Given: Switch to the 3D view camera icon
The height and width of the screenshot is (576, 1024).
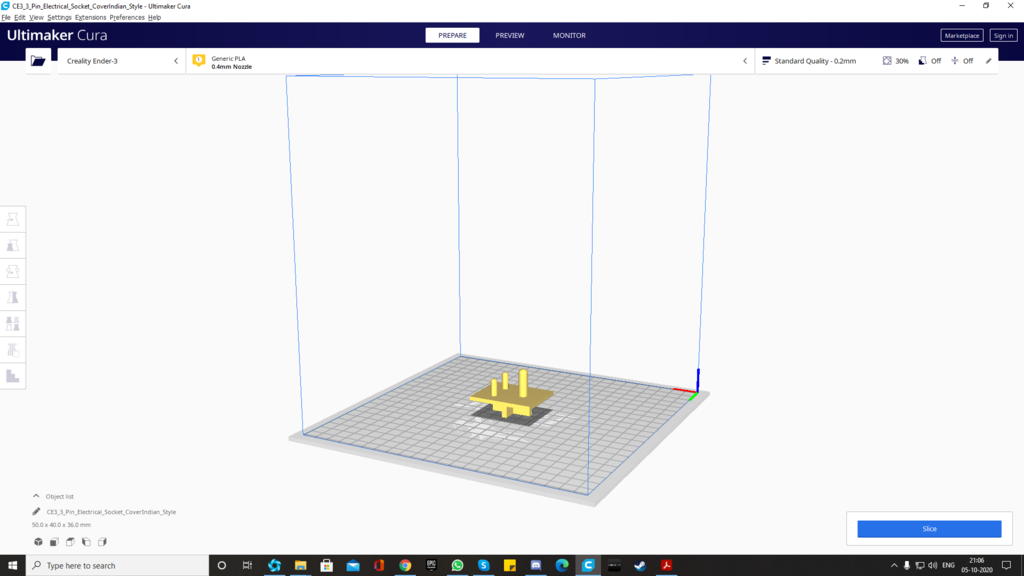Looking at the screenshot, I should tap(38, 542).
